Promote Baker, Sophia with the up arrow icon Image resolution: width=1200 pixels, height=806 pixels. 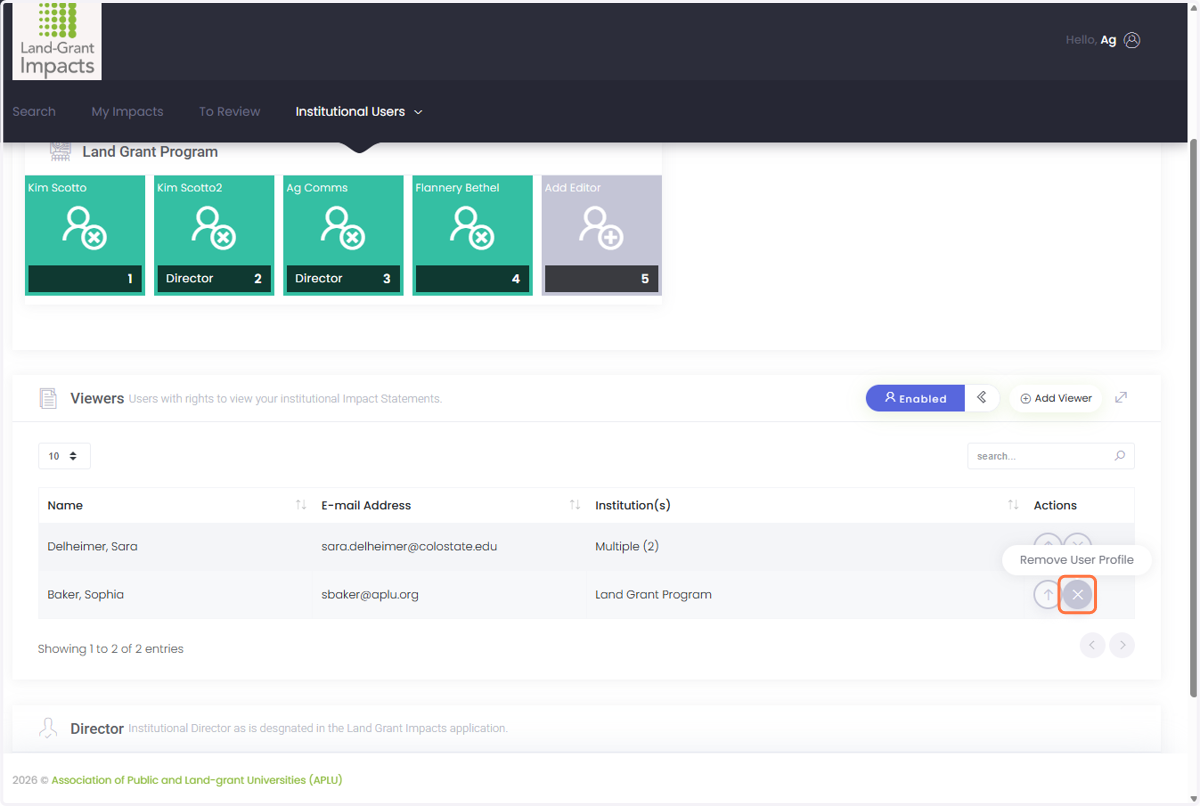click(1047, 595)
